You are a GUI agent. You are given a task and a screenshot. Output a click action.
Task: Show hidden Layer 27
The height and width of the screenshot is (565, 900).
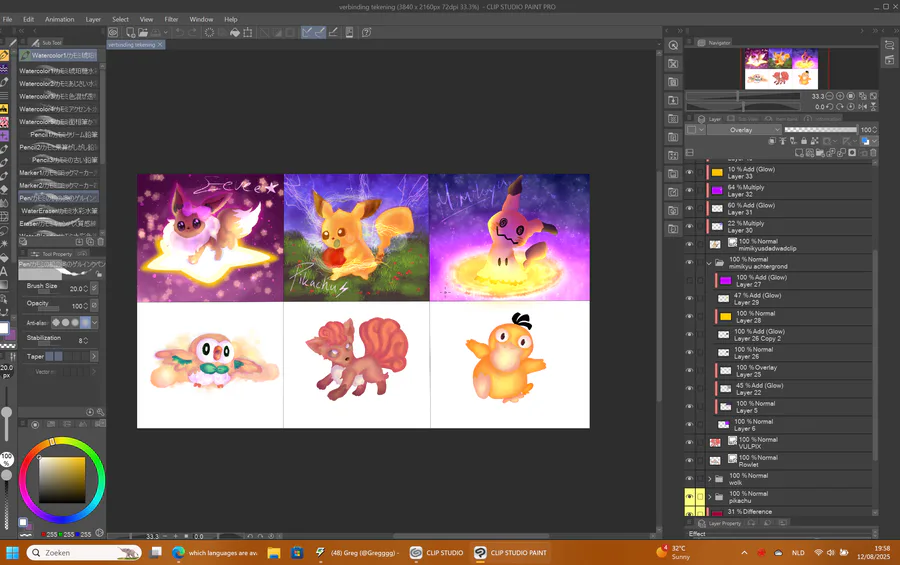point(689,280)
